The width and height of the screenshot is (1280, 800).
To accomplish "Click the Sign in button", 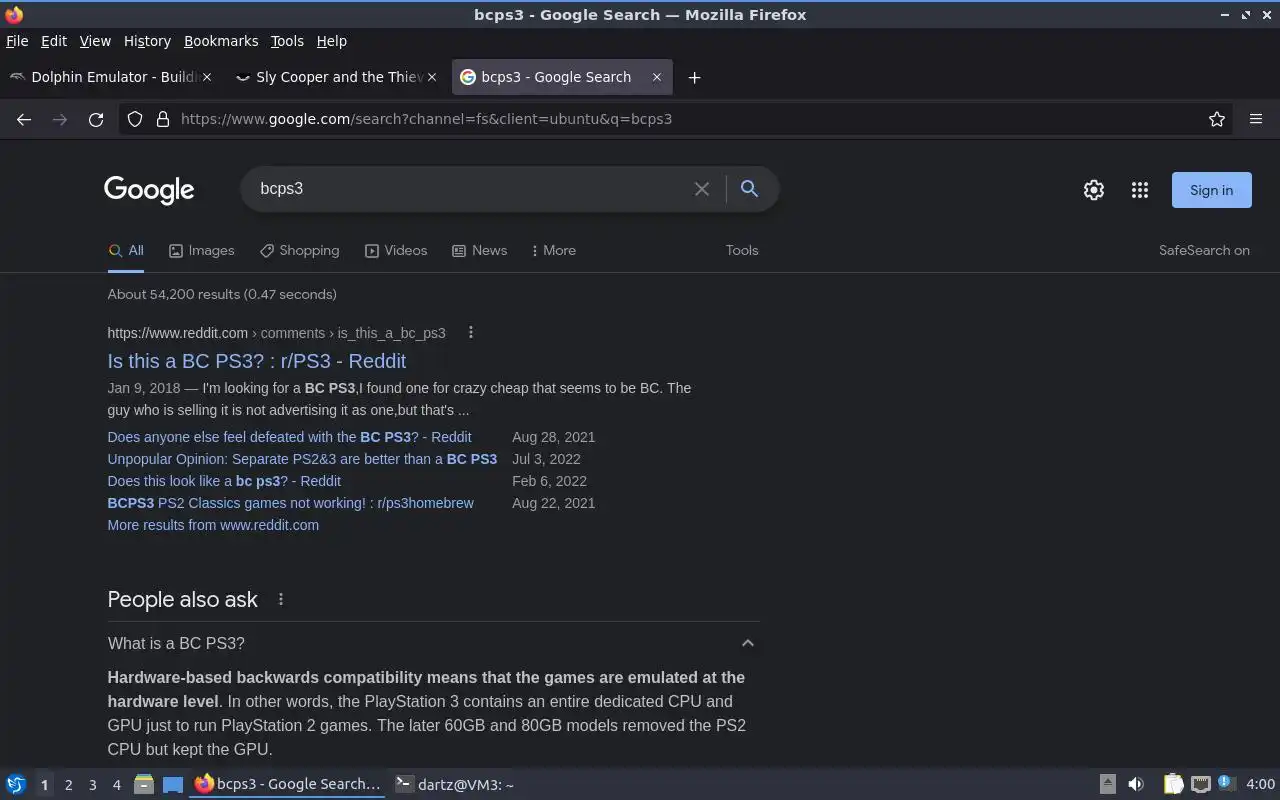I will [1211, 190].
